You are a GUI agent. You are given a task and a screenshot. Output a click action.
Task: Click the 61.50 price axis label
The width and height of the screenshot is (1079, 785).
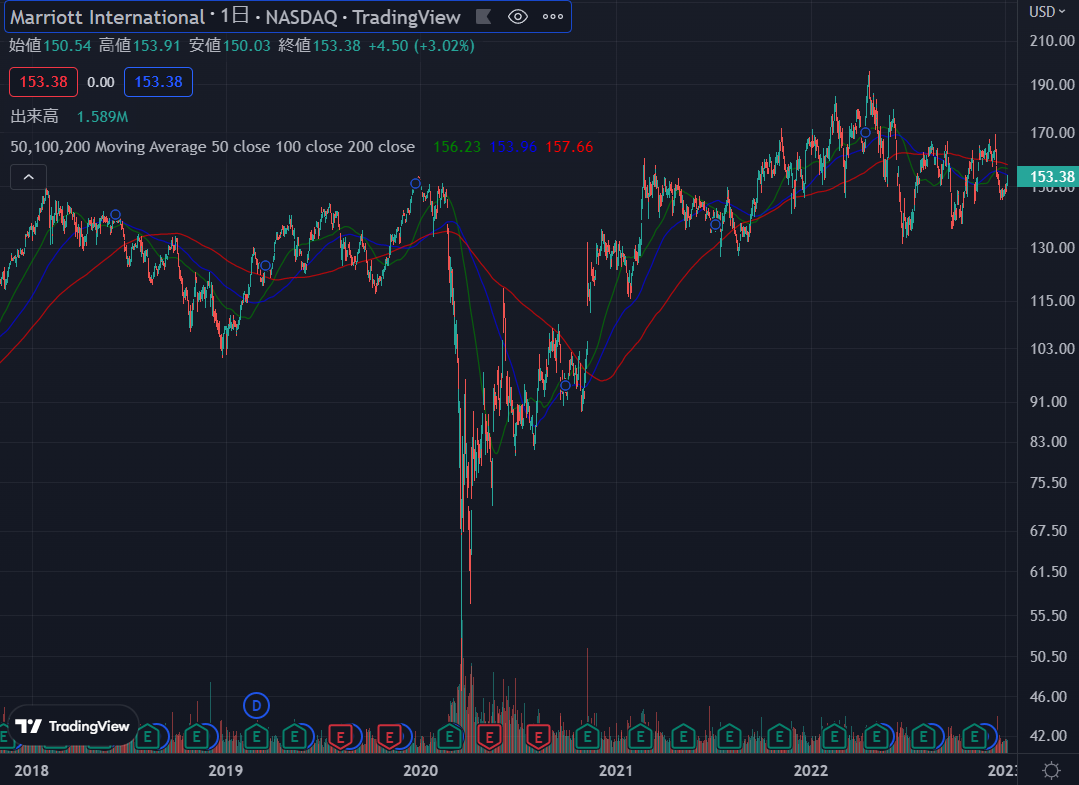click(1049, 572)
